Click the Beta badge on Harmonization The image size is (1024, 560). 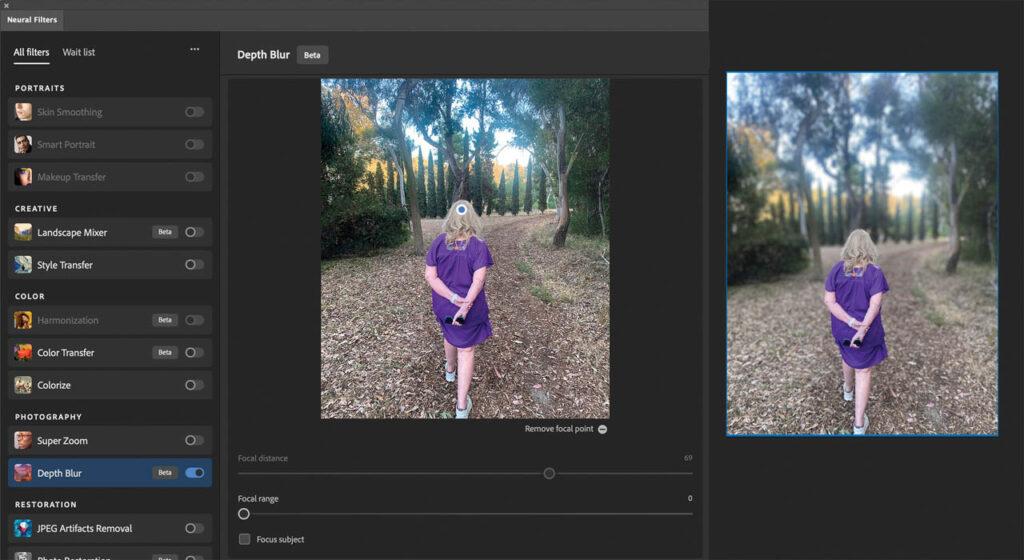tap(165, 320)
